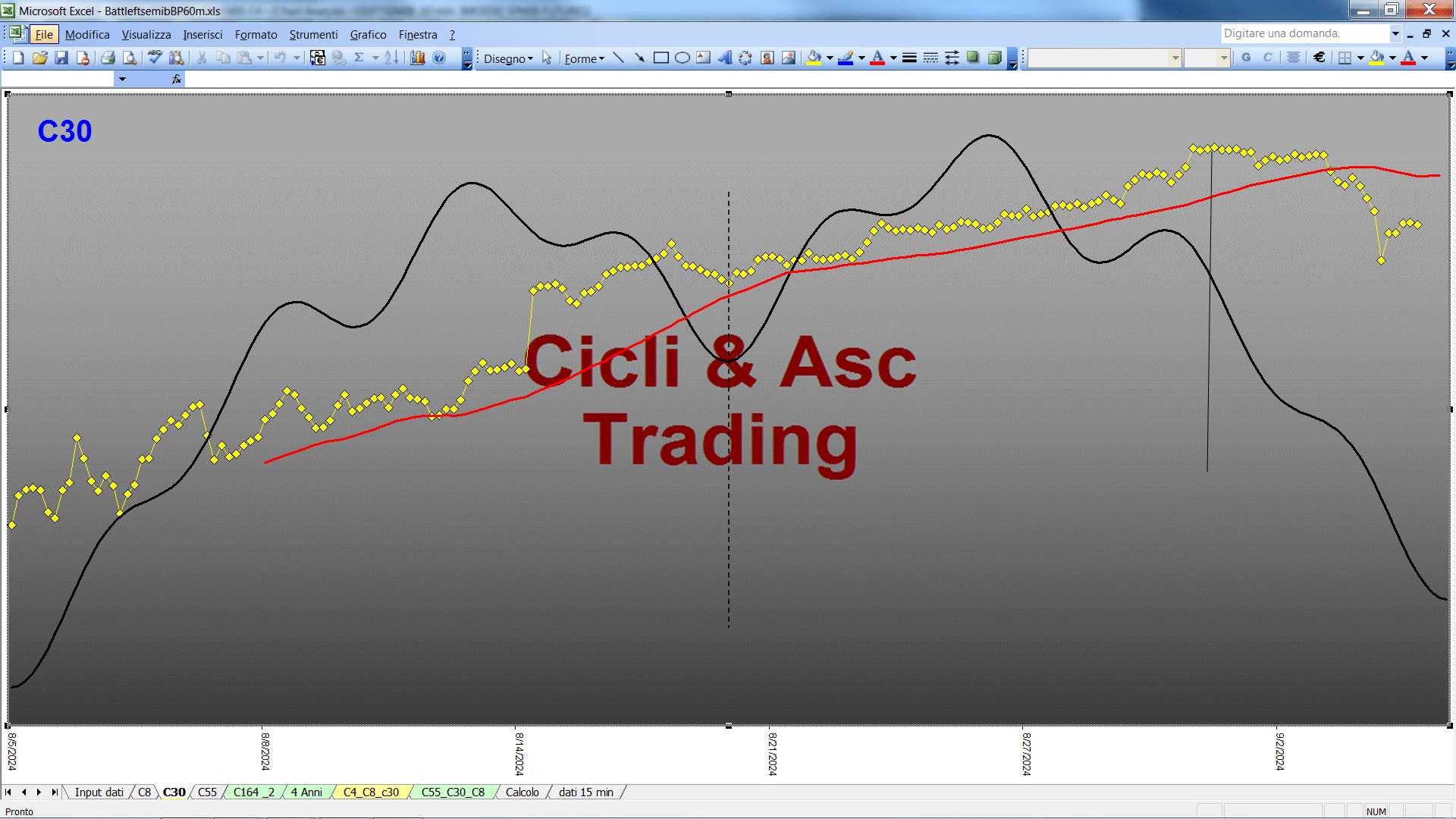1456x819 pixels.
Task: Apply the yellow fill color bucket
Action: point(814,58)
